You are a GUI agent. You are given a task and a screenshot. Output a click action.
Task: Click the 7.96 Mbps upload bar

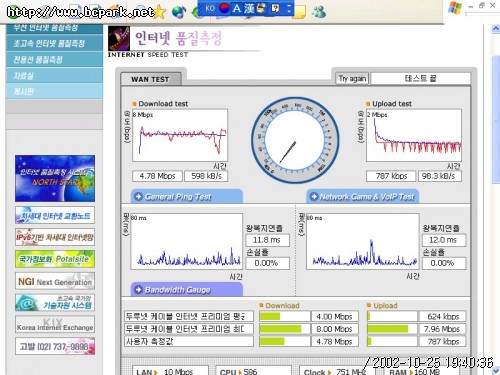tap(392, 329)
